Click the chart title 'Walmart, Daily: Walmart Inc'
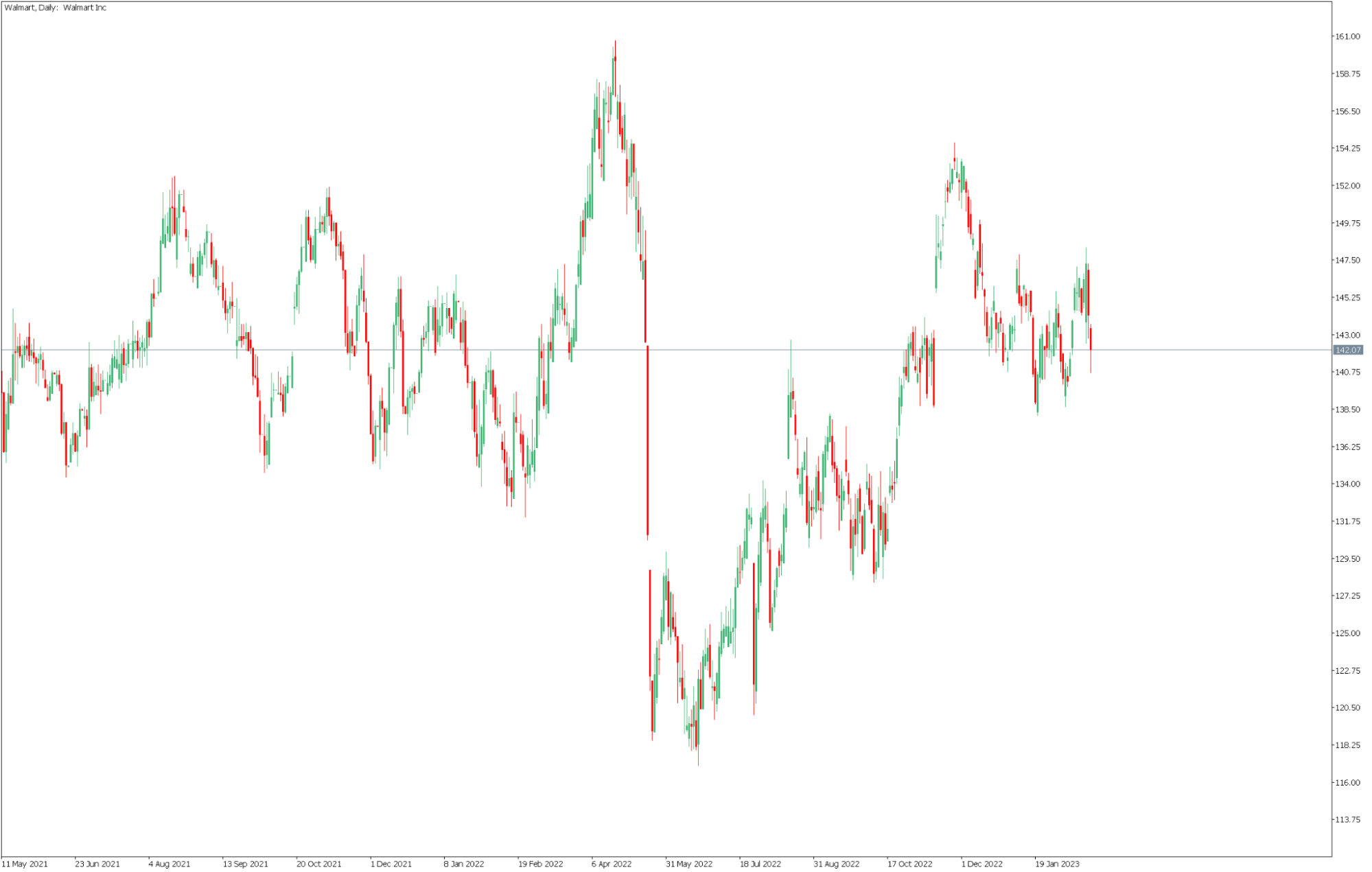 pyautogui.click(x=56, y=8)
